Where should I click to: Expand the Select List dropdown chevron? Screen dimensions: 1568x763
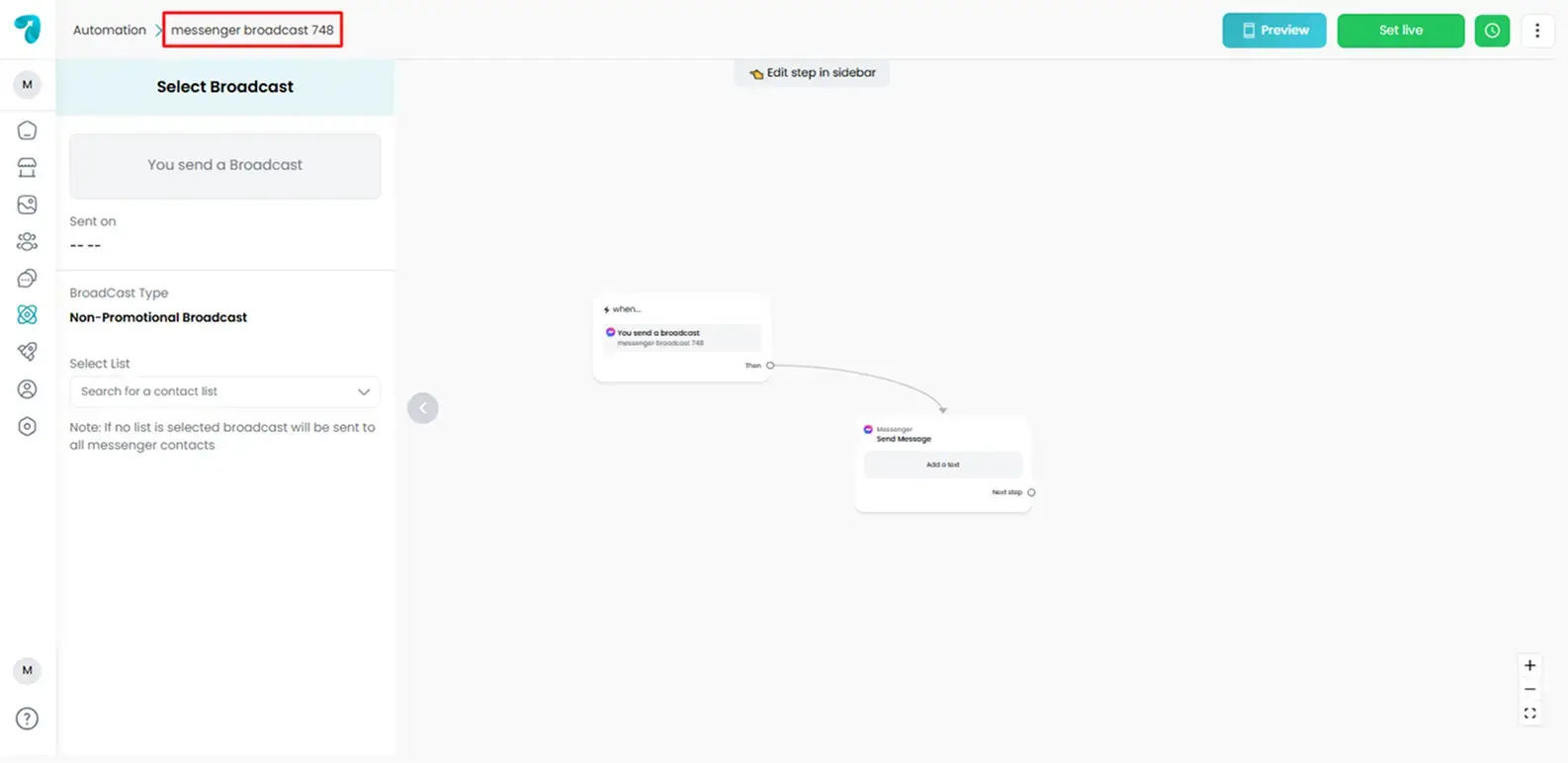coord(363,391)
